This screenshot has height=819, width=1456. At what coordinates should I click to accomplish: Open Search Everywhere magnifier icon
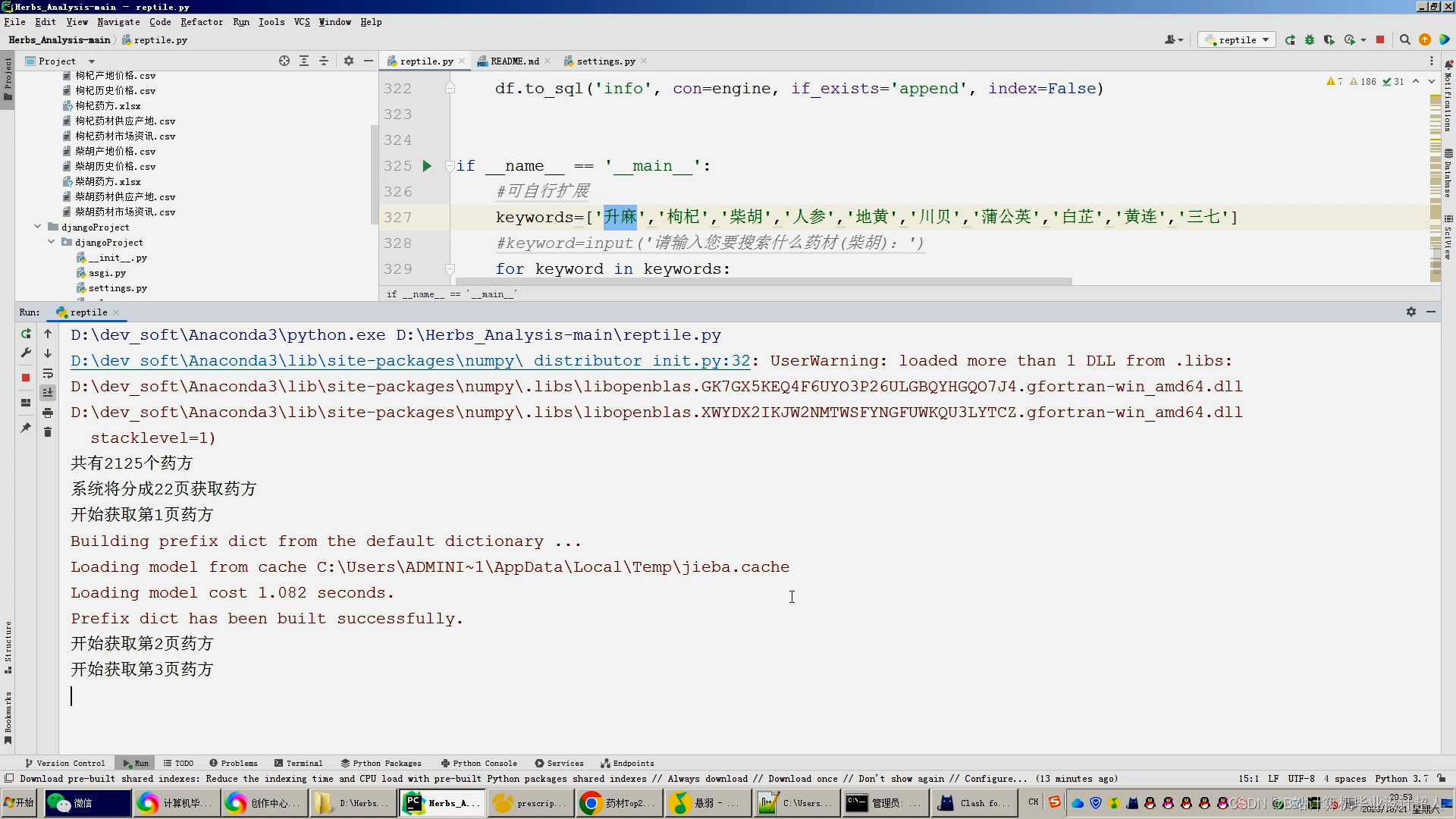(1404, 40)
